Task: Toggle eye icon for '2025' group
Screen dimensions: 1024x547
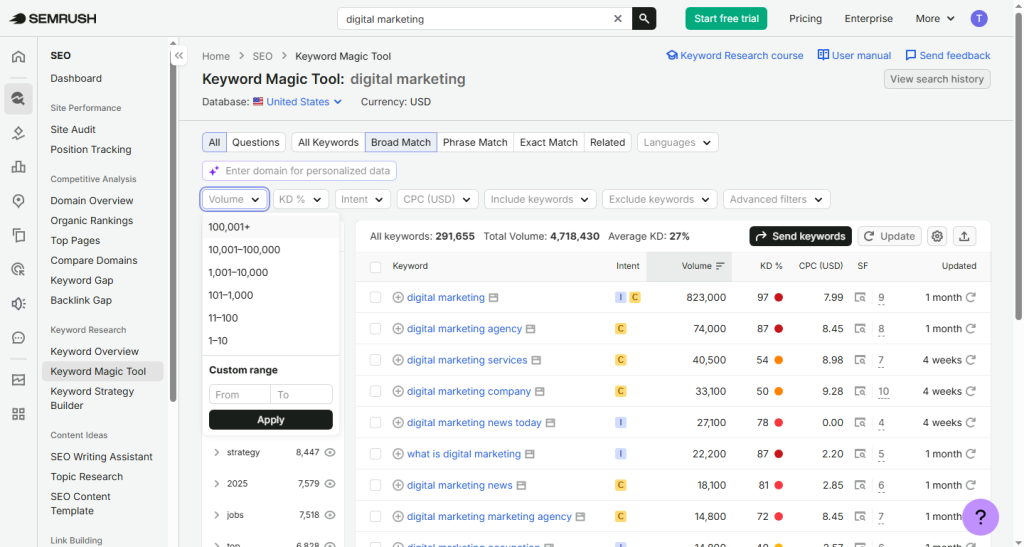Action: (x=330, y=484)
